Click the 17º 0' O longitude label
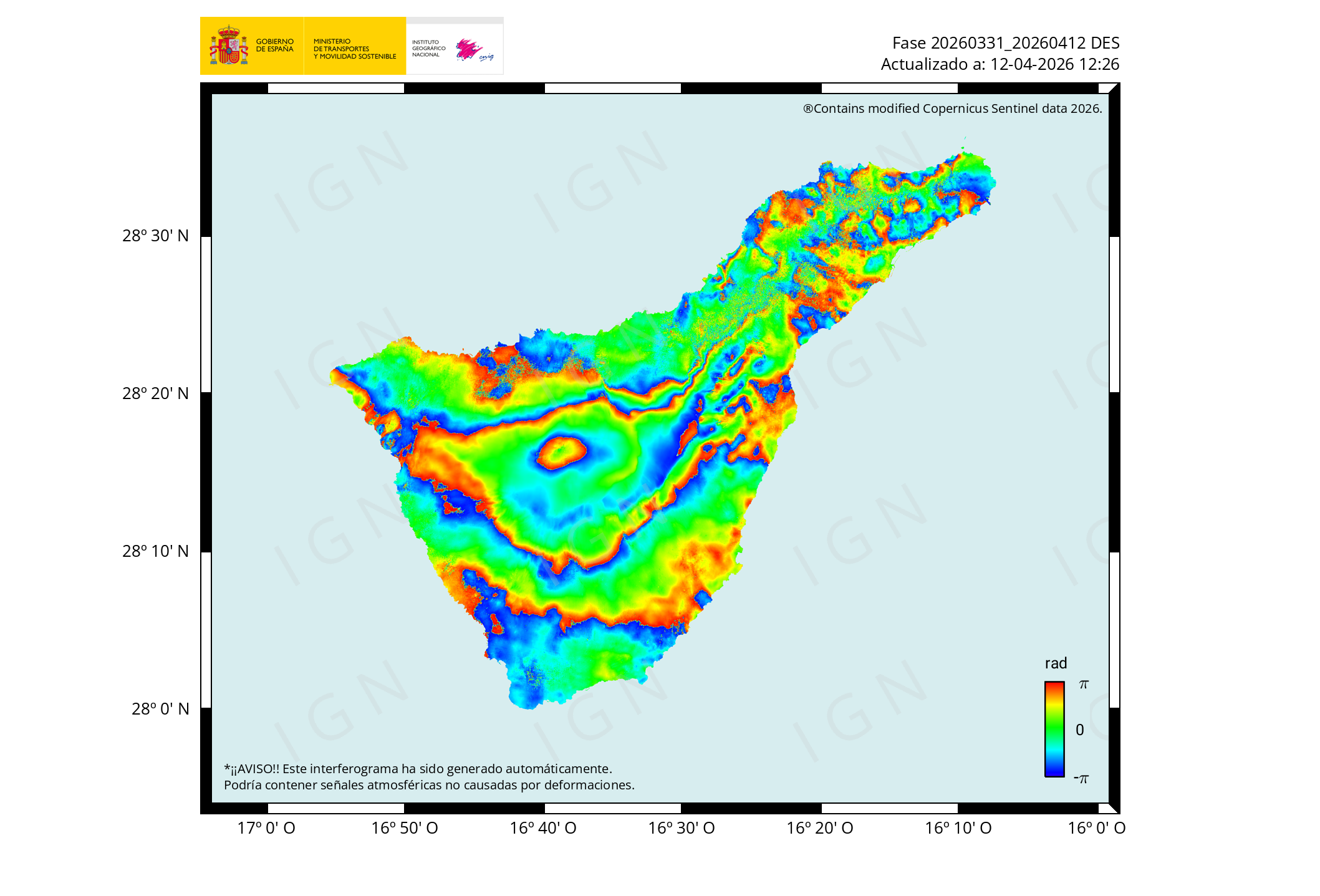1320x896 pixels. point(266,828)
